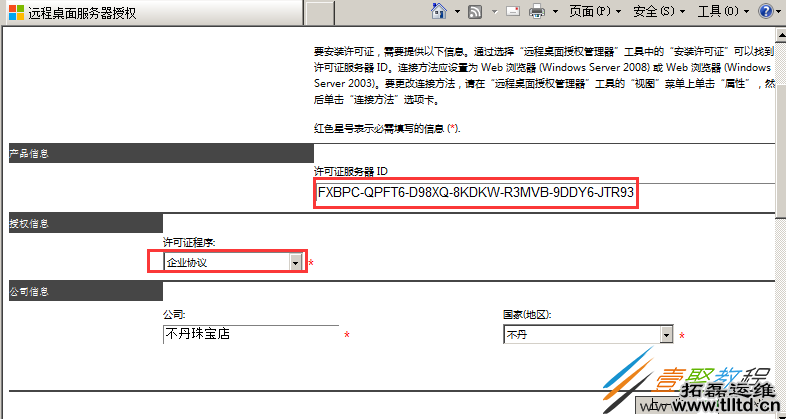Click the RSS feeds icon

pos(475,12)
